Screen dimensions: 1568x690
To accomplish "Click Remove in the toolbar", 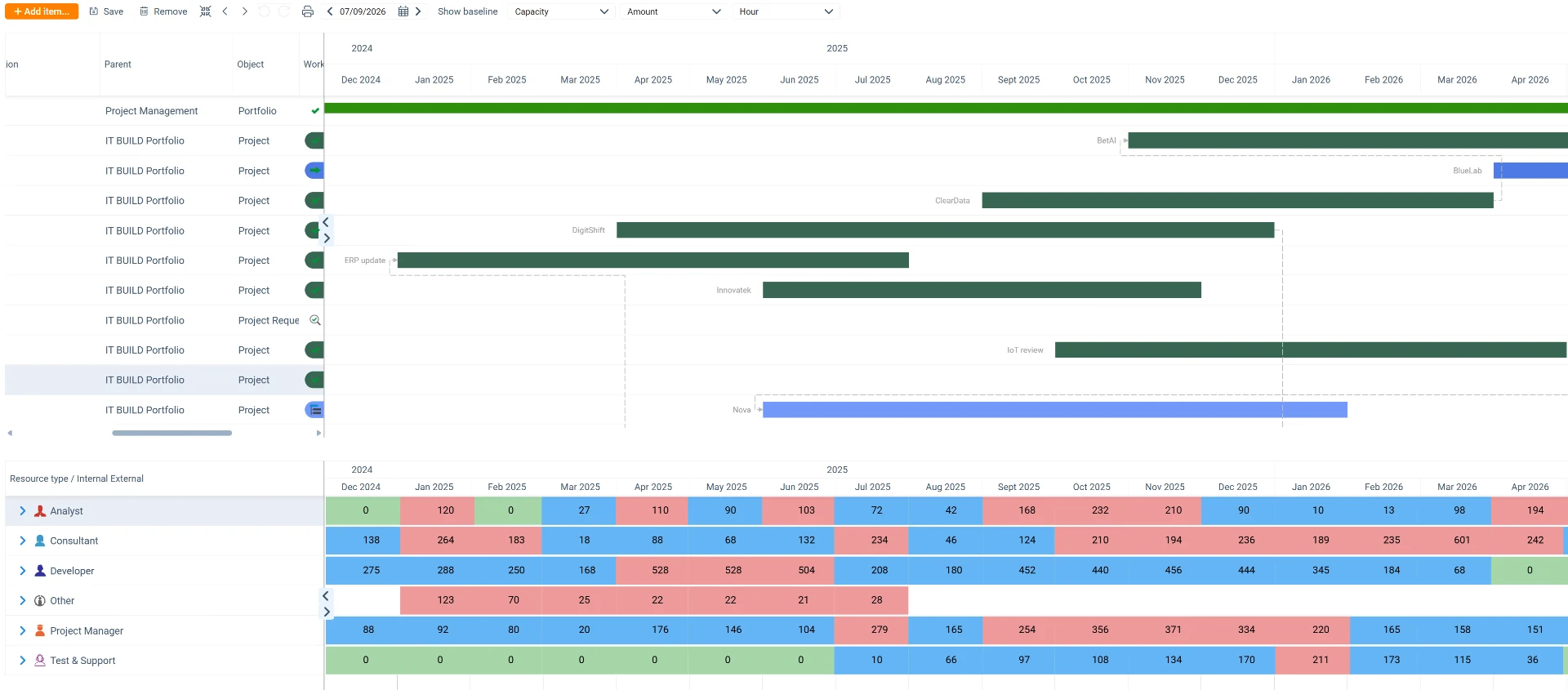I will [x=163, y=11].
